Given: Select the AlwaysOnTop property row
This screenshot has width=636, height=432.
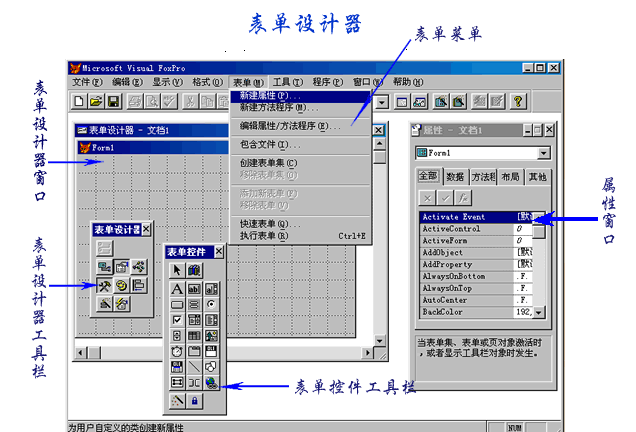Looking at the screenshot, I should [x=476, y=288].
